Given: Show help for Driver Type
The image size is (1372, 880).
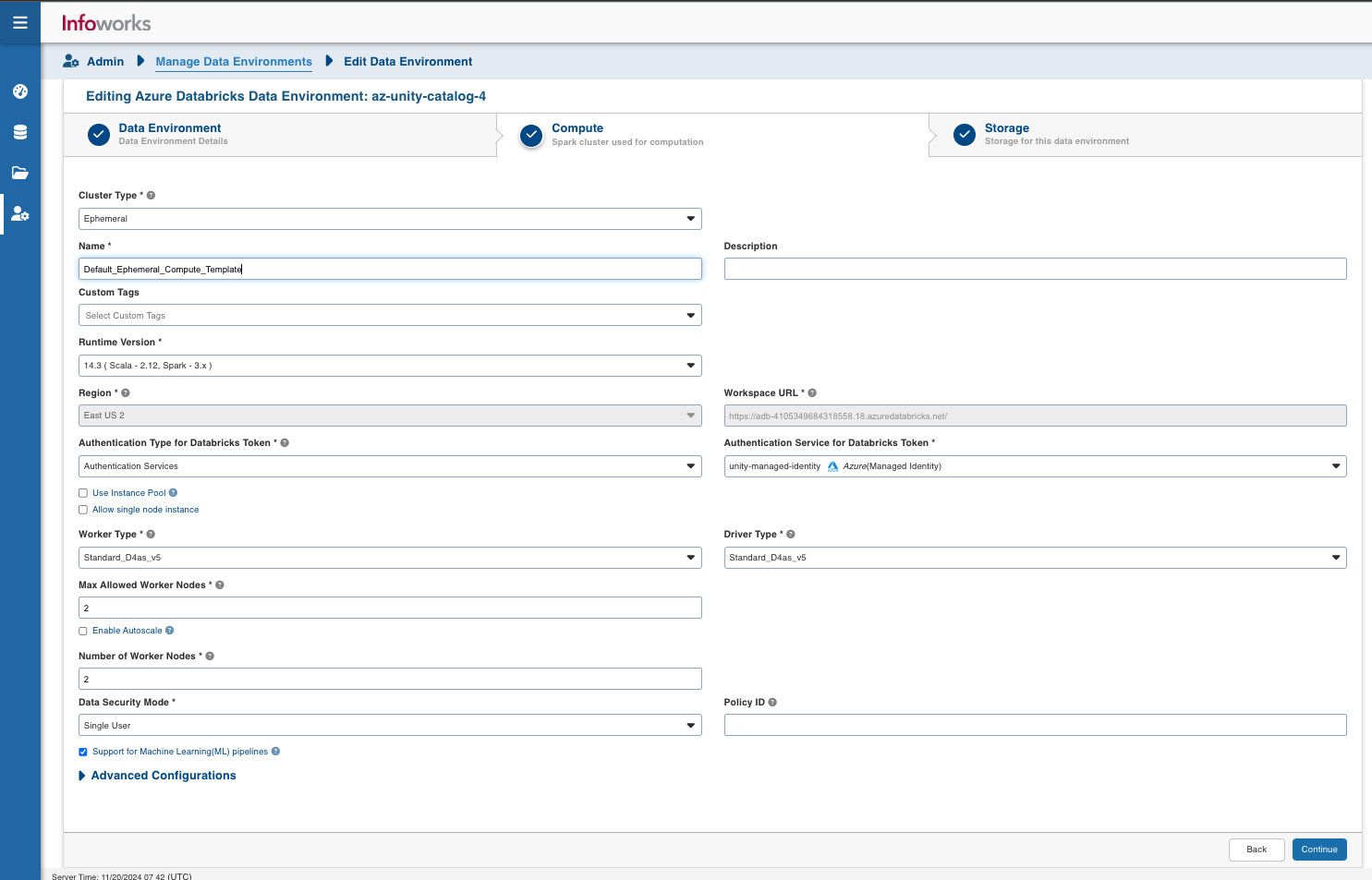Looking at the screenshot, I should tap(791, 534).
